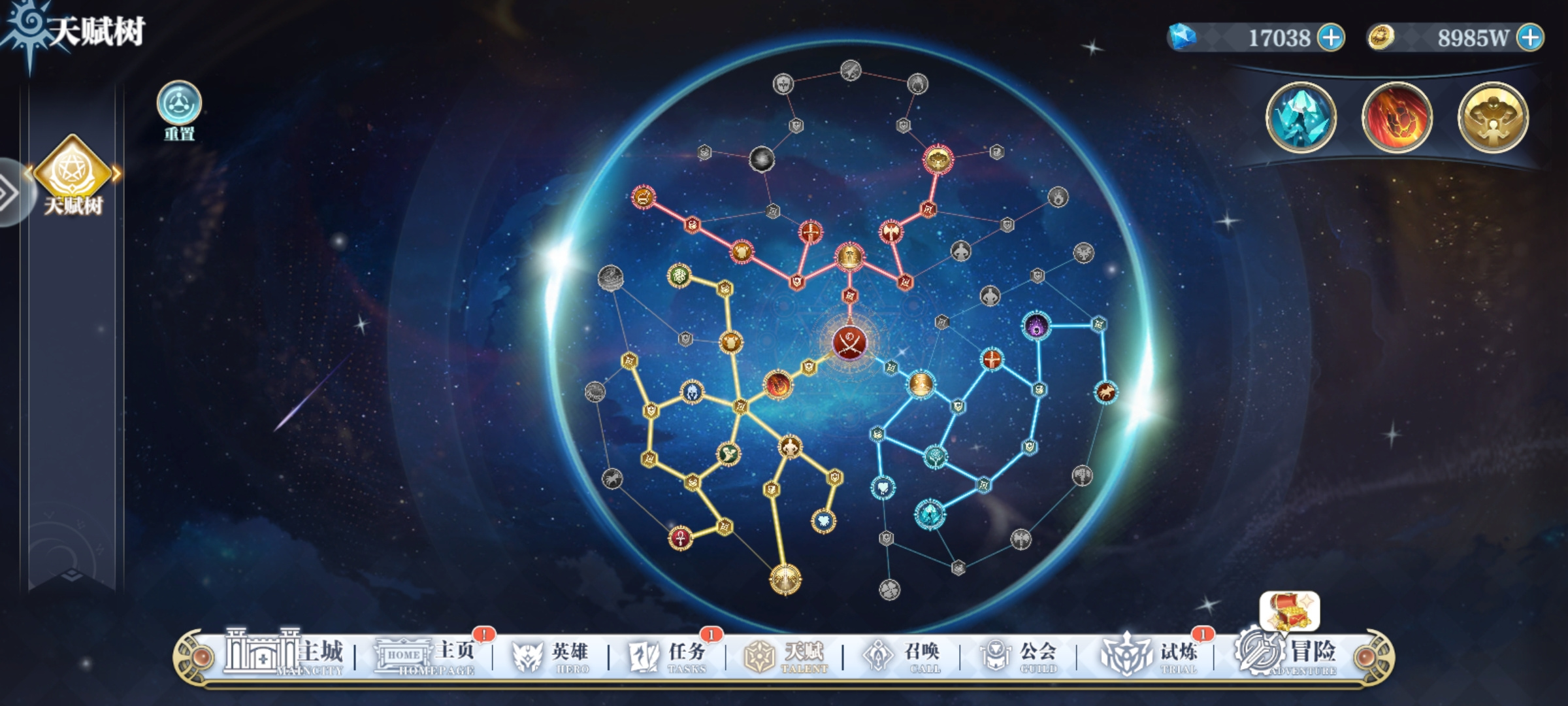Open the 任务 Tasks menu
Screen dimensions: 1568x706
point(667,656)
